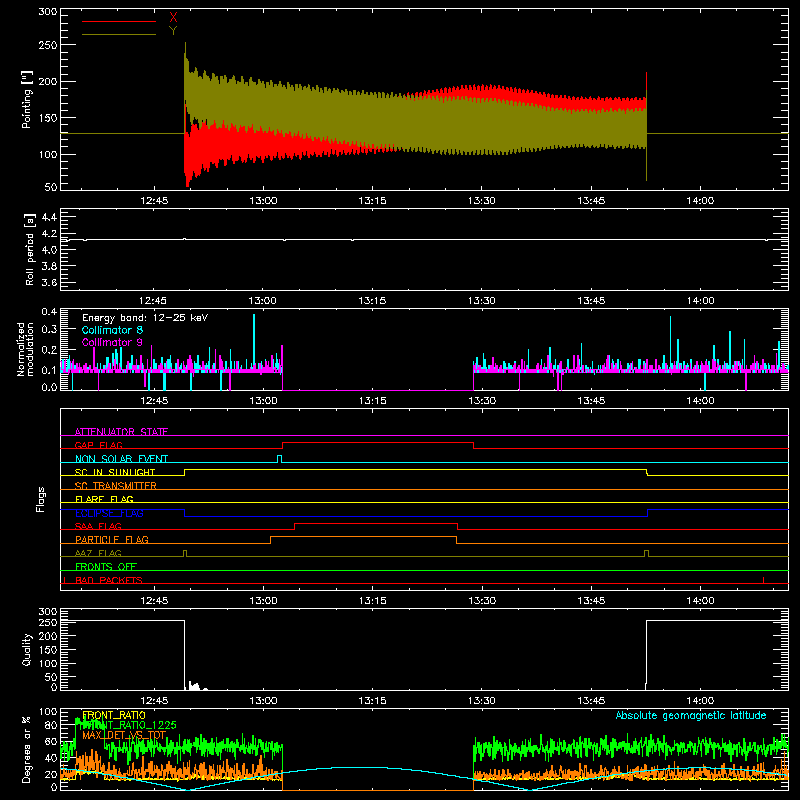
Task: Click 13:00 tick under Pointing plot
Action: (x=263, y=201)
